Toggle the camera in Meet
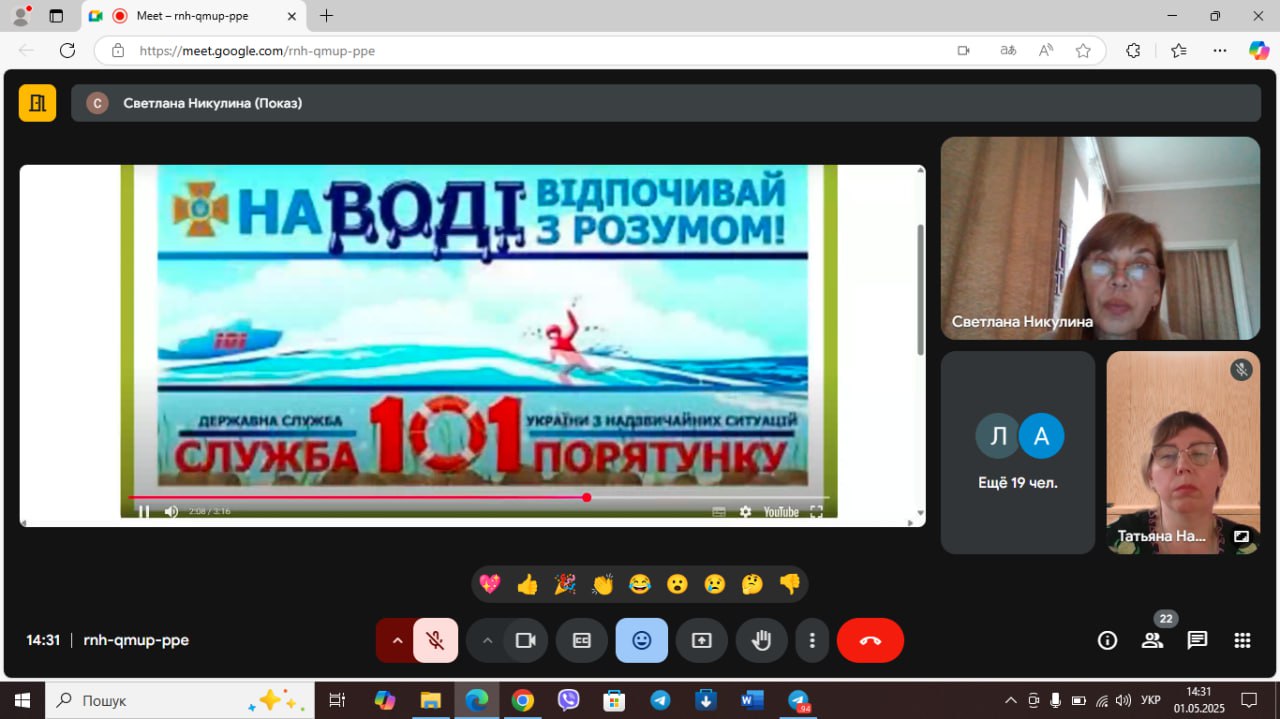The height and width of the screenshot is (719, 1280). tap(526, 641)
